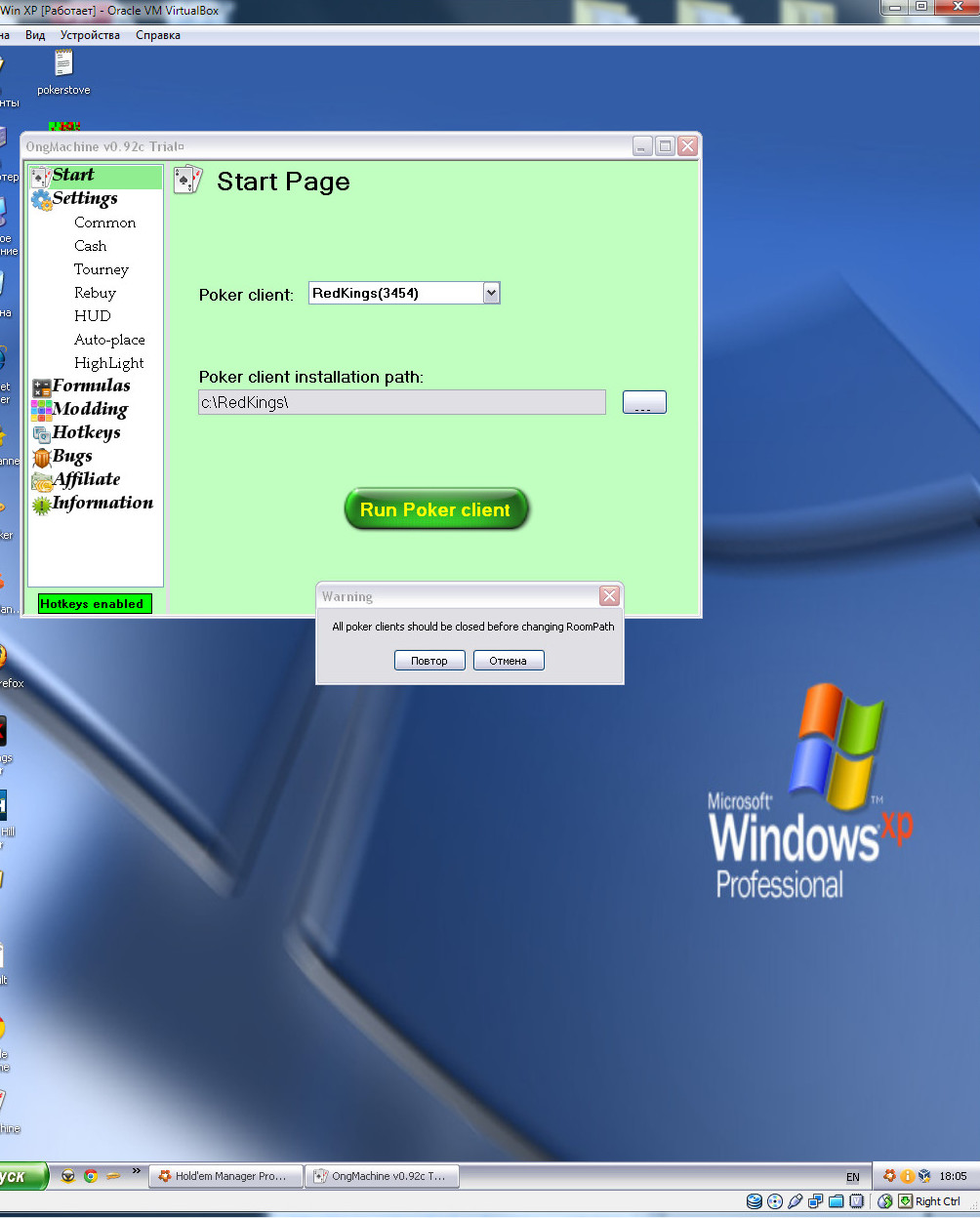Open the HighLight settings page
980x1218 pixels.
pyautogui.click(x=108, y=363)
